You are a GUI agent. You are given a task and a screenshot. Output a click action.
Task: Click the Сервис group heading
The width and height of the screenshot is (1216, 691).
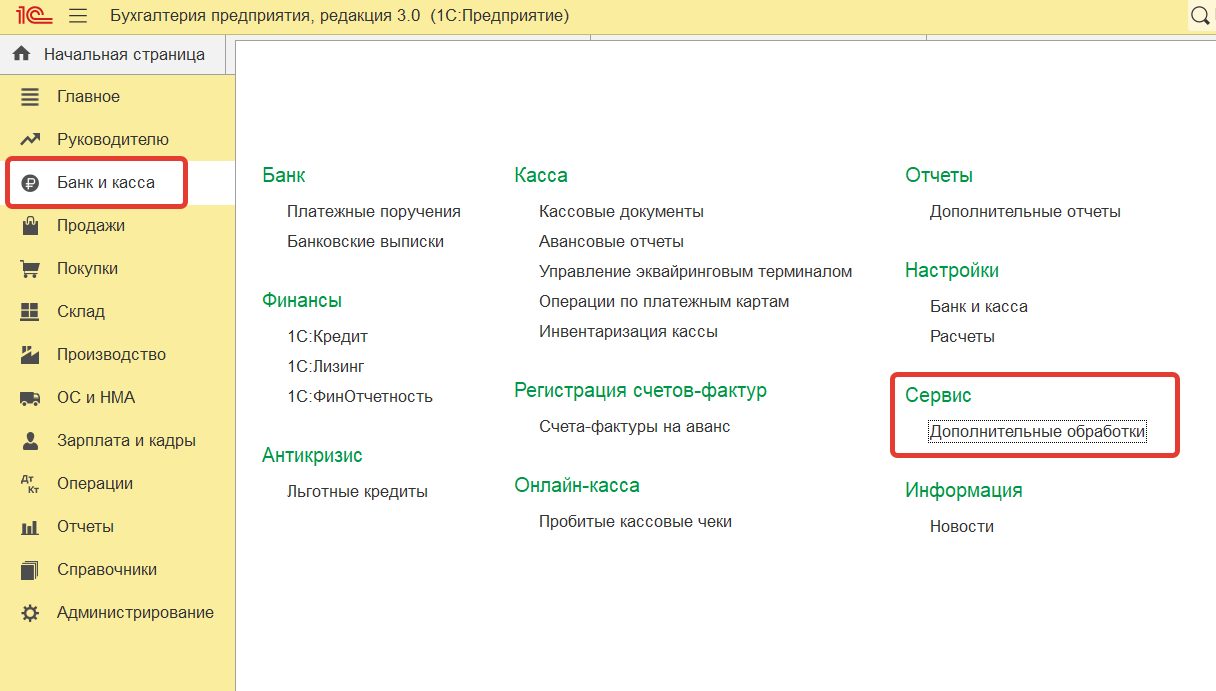tap(939, 396)
